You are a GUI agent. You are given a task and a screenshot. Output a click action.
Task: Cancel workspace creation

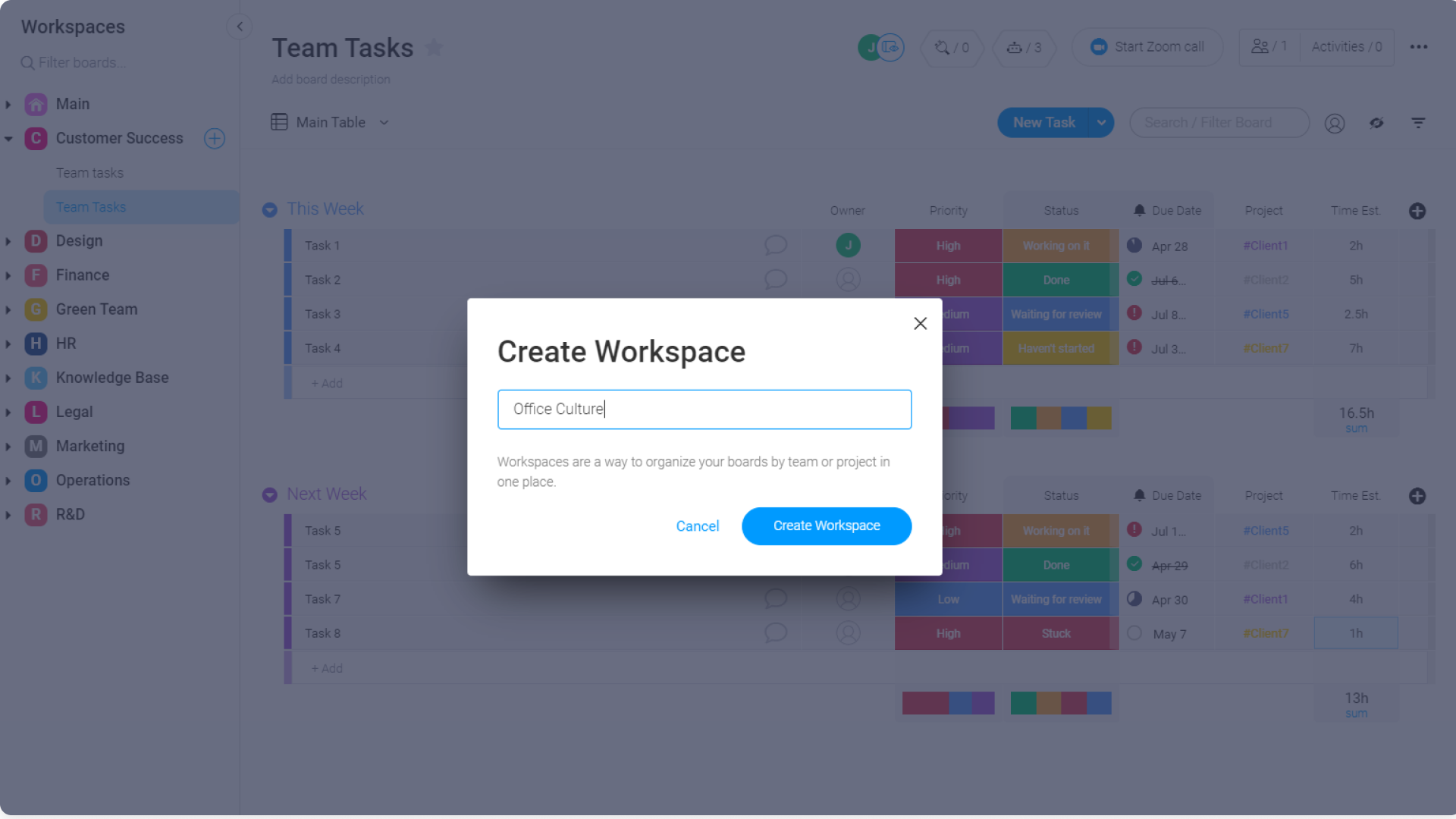click(697, 526)
